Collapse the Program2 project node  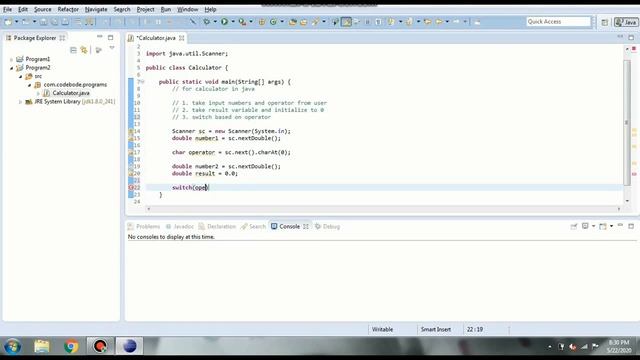pyautogui.click(x=11, y=68)
